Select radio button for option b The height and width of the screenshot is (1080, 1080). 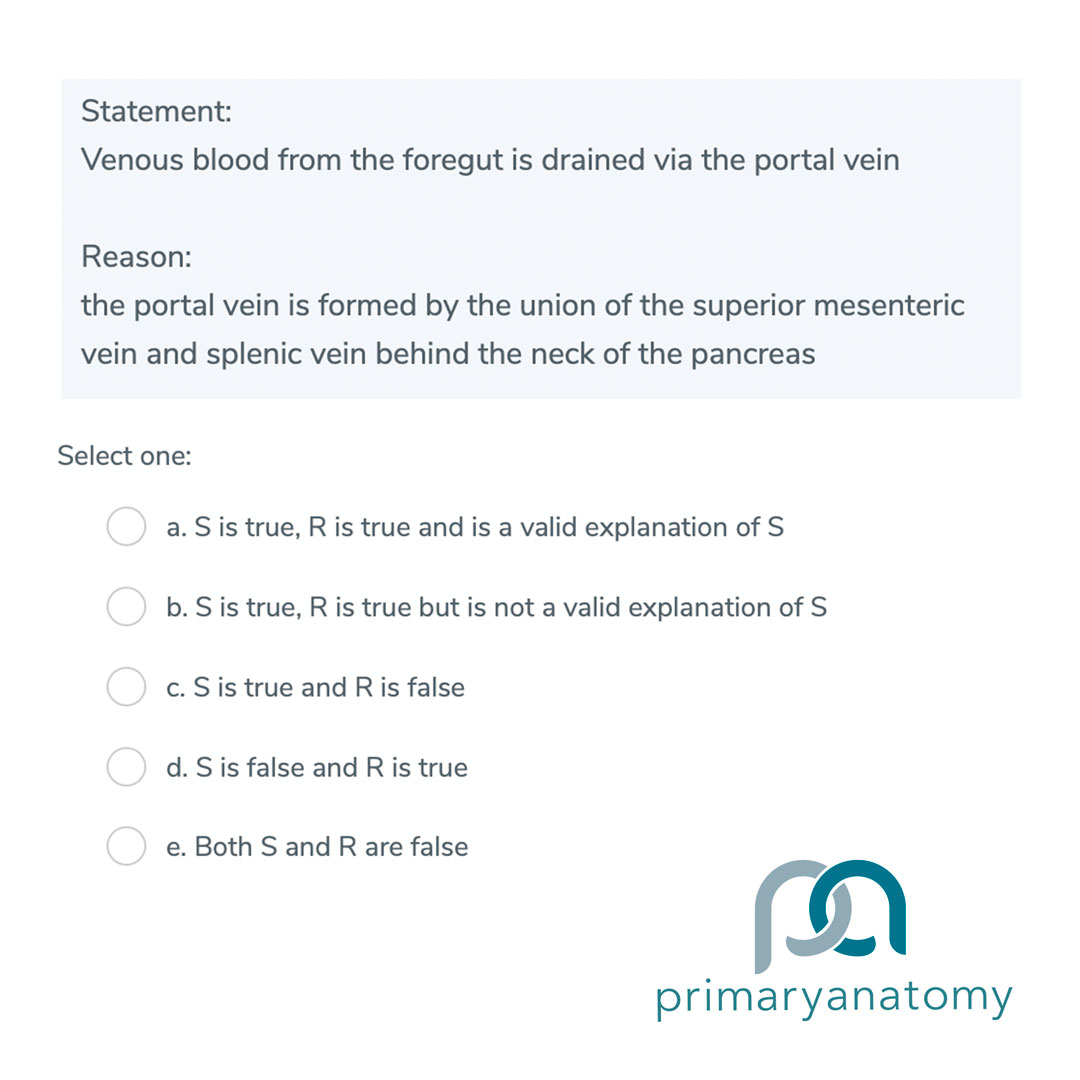click(x=126, y=607)
